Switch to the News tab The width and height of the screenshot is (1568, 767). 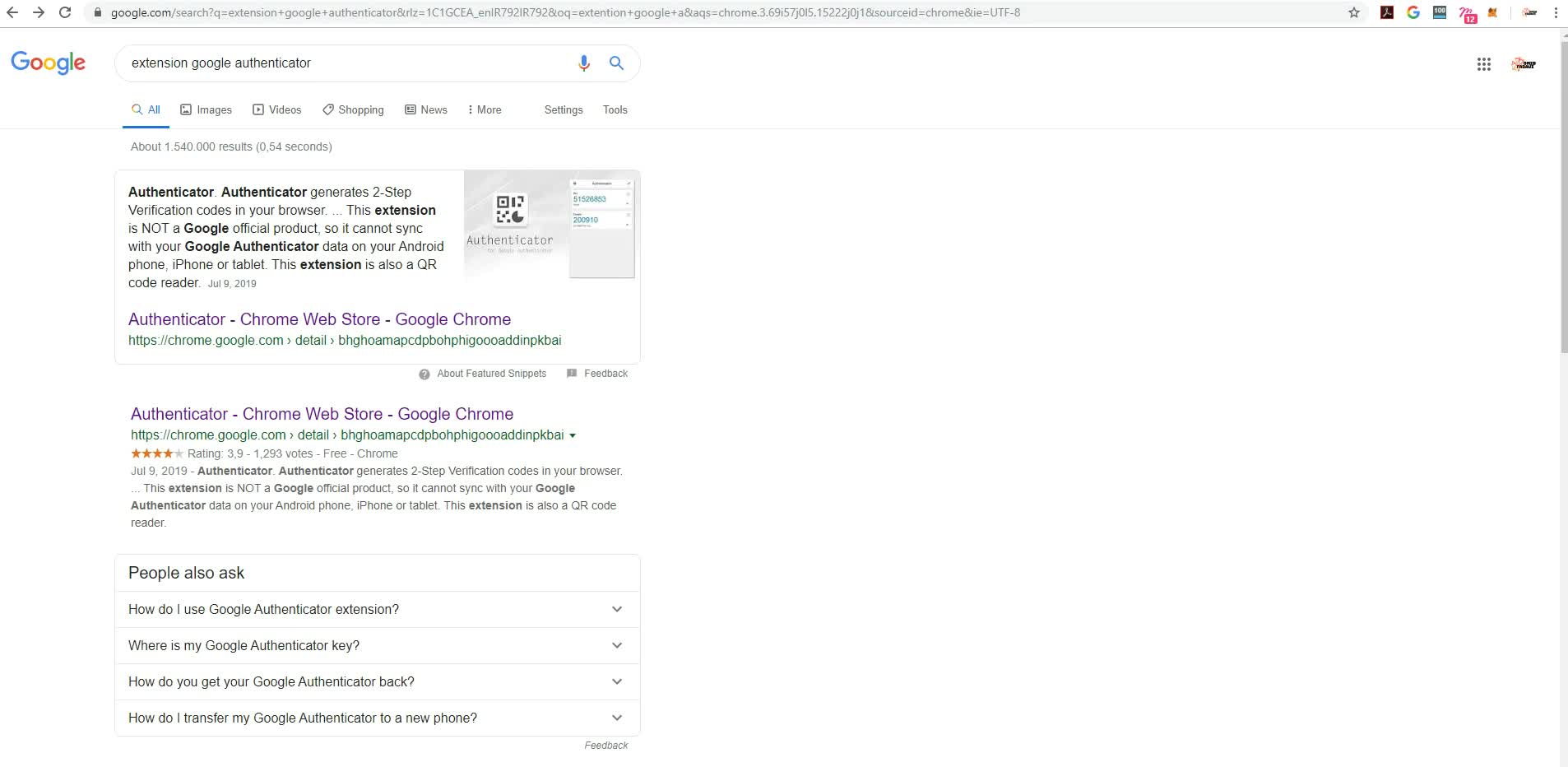pos(426,109)
